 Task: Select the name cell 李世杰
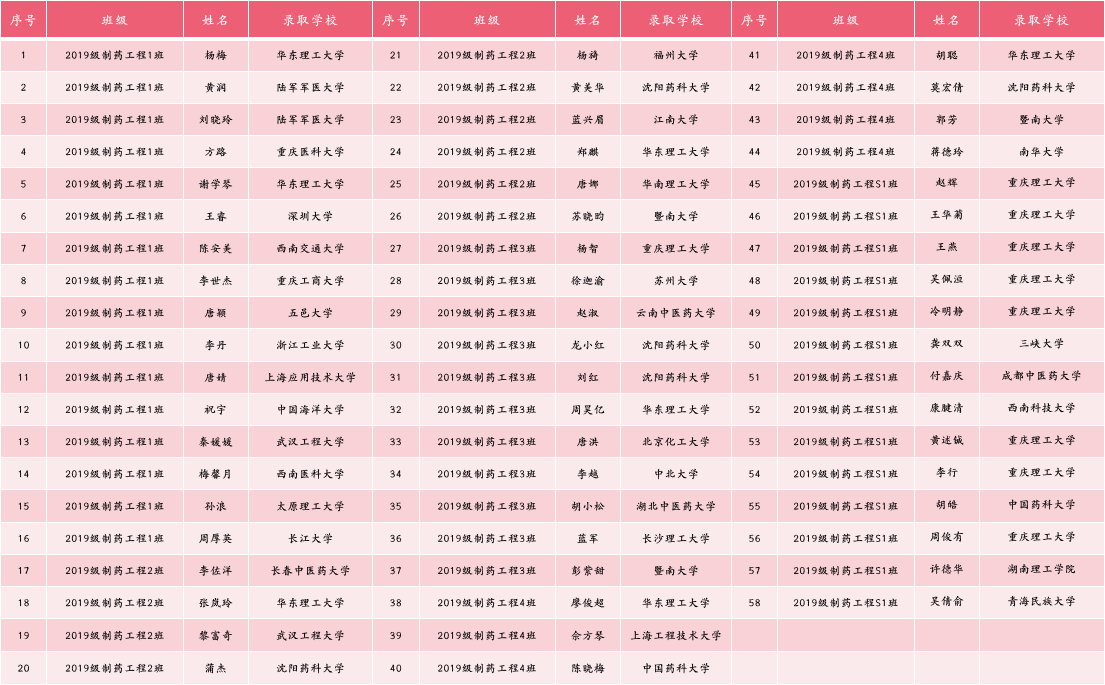point(215,281)
